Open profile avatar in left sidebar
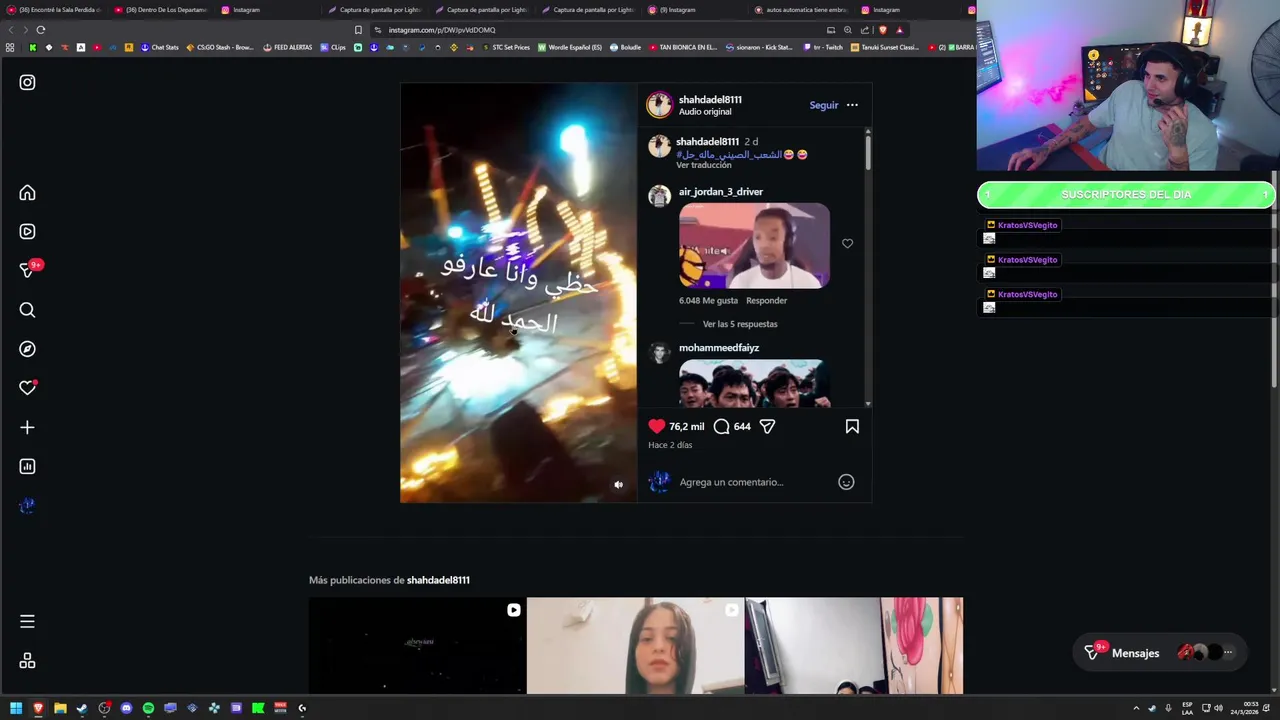The width and height of the screenshot is (1280, 720). coord(27,505)
